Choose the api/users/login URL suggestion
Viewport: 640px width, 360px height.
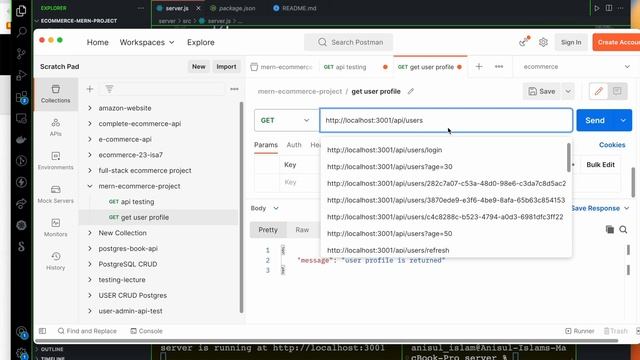coord(384,150)
